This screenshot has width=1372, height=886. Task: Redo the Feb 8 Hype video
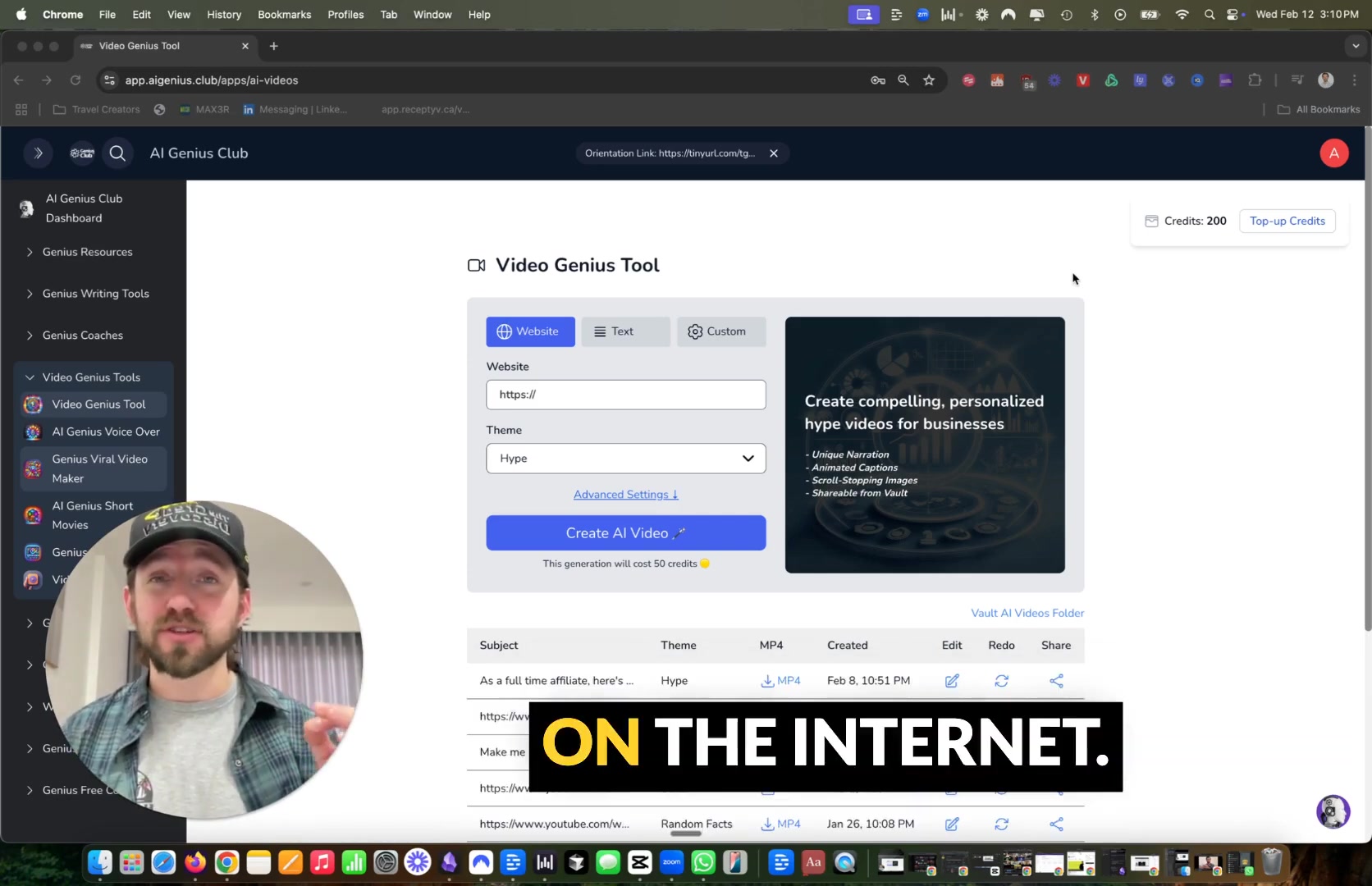coord(1001,681)
